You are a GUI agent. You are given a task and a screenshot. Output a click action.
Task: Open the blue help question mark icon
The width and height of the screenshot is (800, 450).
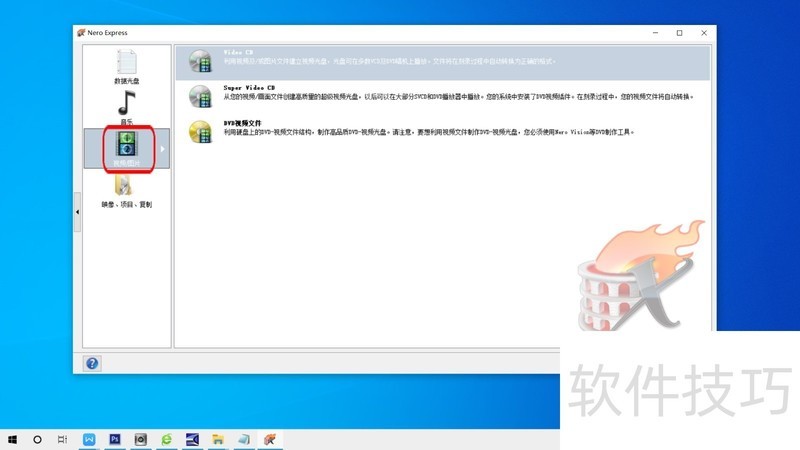(x=92, y=363)
